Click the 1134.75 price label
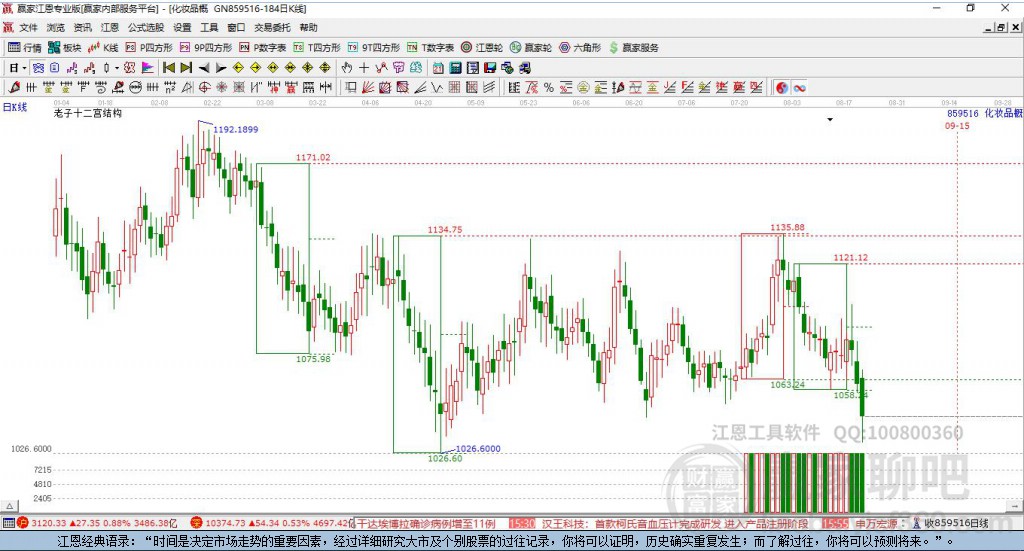The height and width of the screenshot is (551, 1024). coord(445,229)
